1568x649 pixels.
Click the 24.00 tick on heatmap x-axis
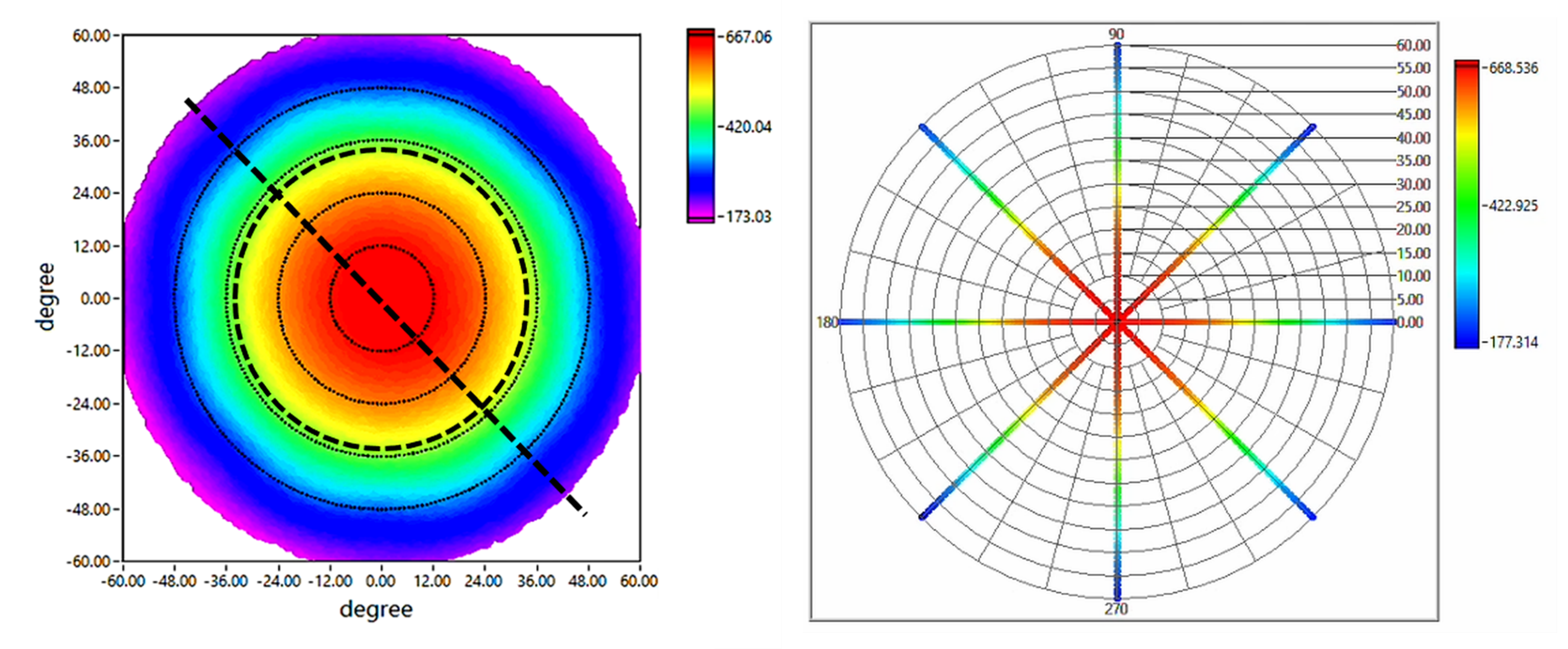click(x=484, y=581)
